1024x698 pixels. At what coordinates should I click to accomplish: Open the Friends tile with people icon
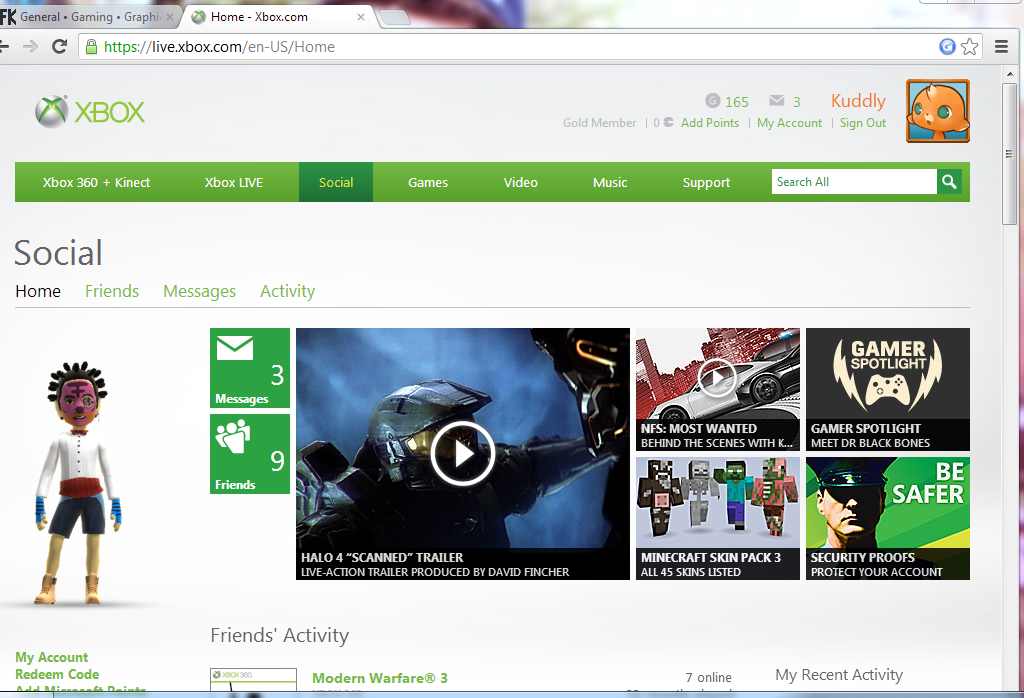pyautogui.click(x=249, y=454)
